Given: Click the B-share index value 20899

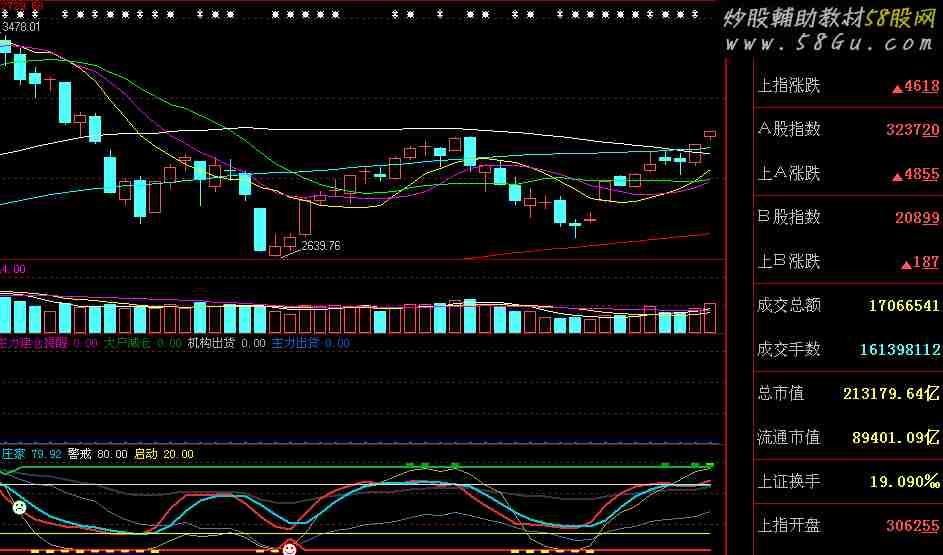Looking at the screenshot, I should click(x=917, y=218).
